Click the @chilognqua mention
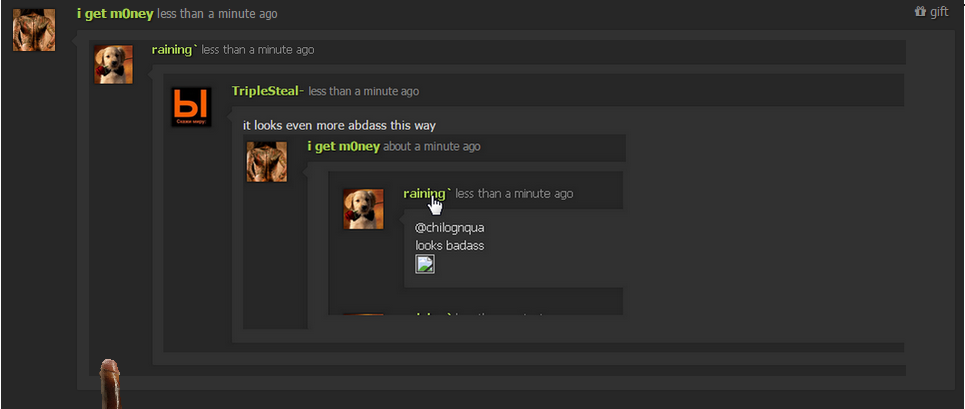Screen dimensions: 965x409 tap(449, 228)
